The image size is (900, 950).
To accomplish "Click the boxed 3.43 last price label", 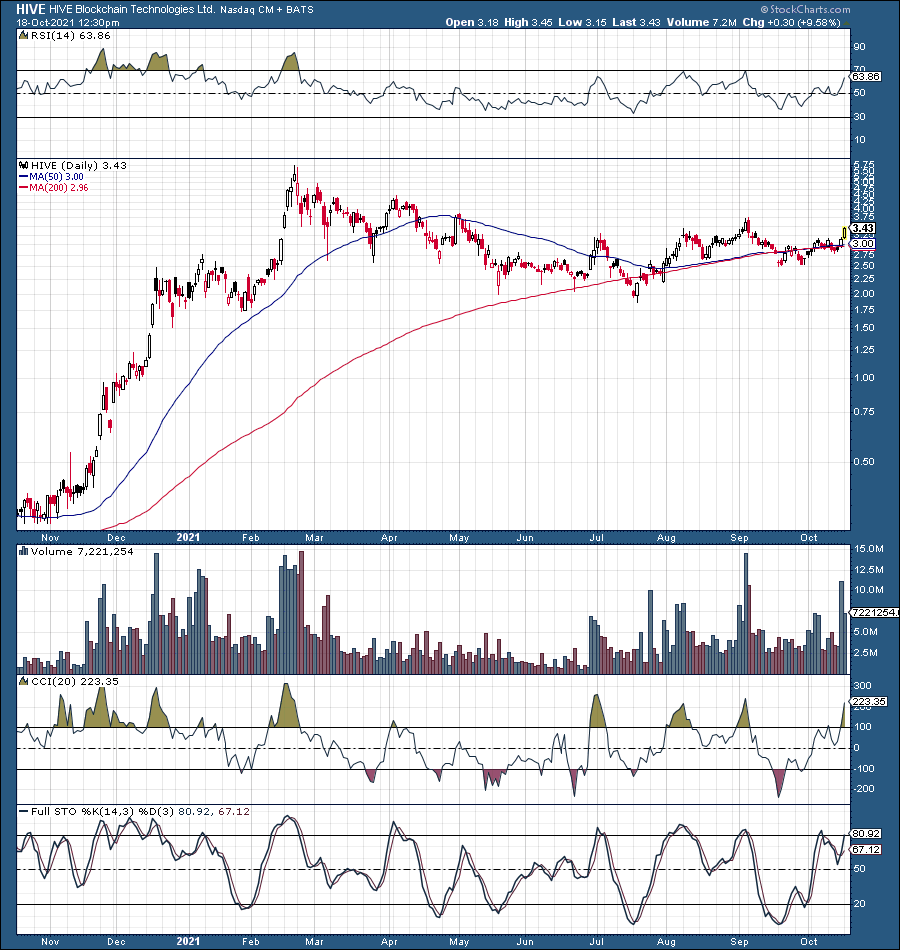I will click(x=863, y=228).
